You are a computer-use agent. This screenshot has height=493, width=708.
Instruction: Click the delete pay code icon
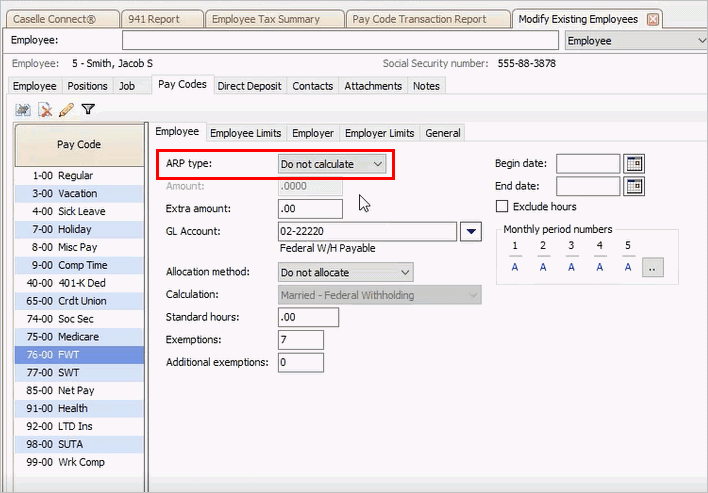point(45,110)
